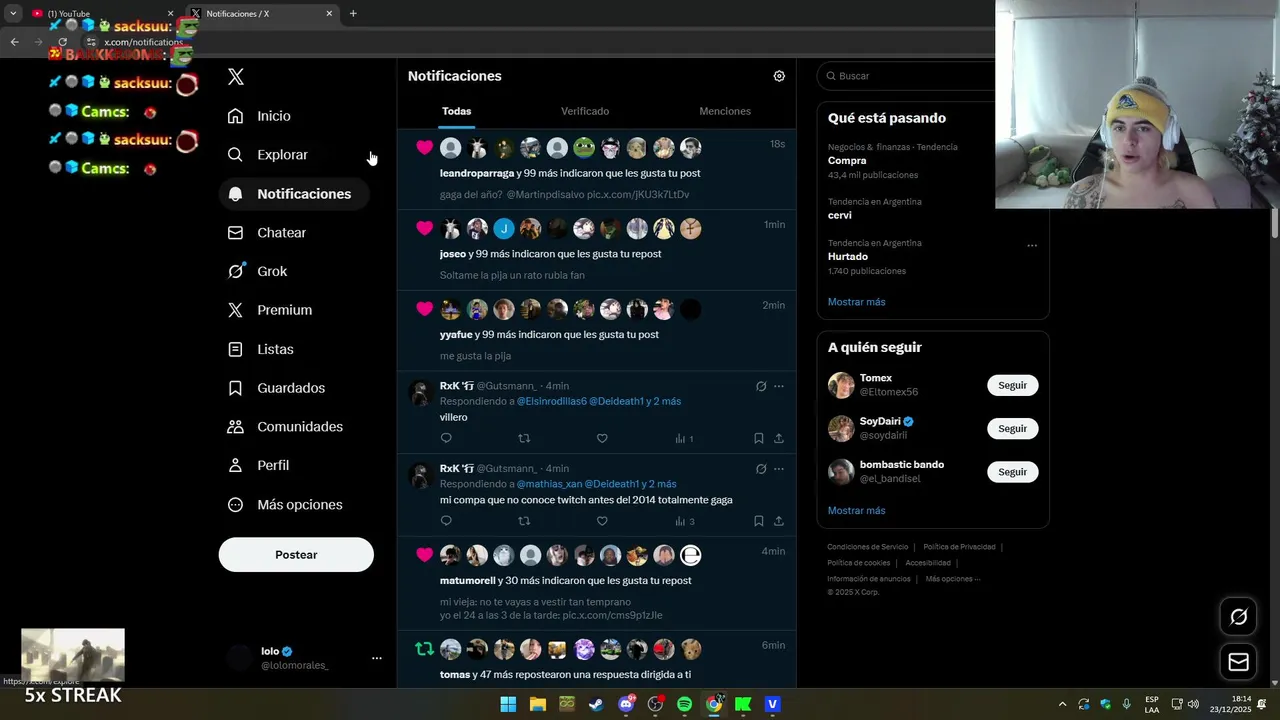The image size is (1280, 720).
Task: Open Premium in the sidebar
Action: pos(270,310)
